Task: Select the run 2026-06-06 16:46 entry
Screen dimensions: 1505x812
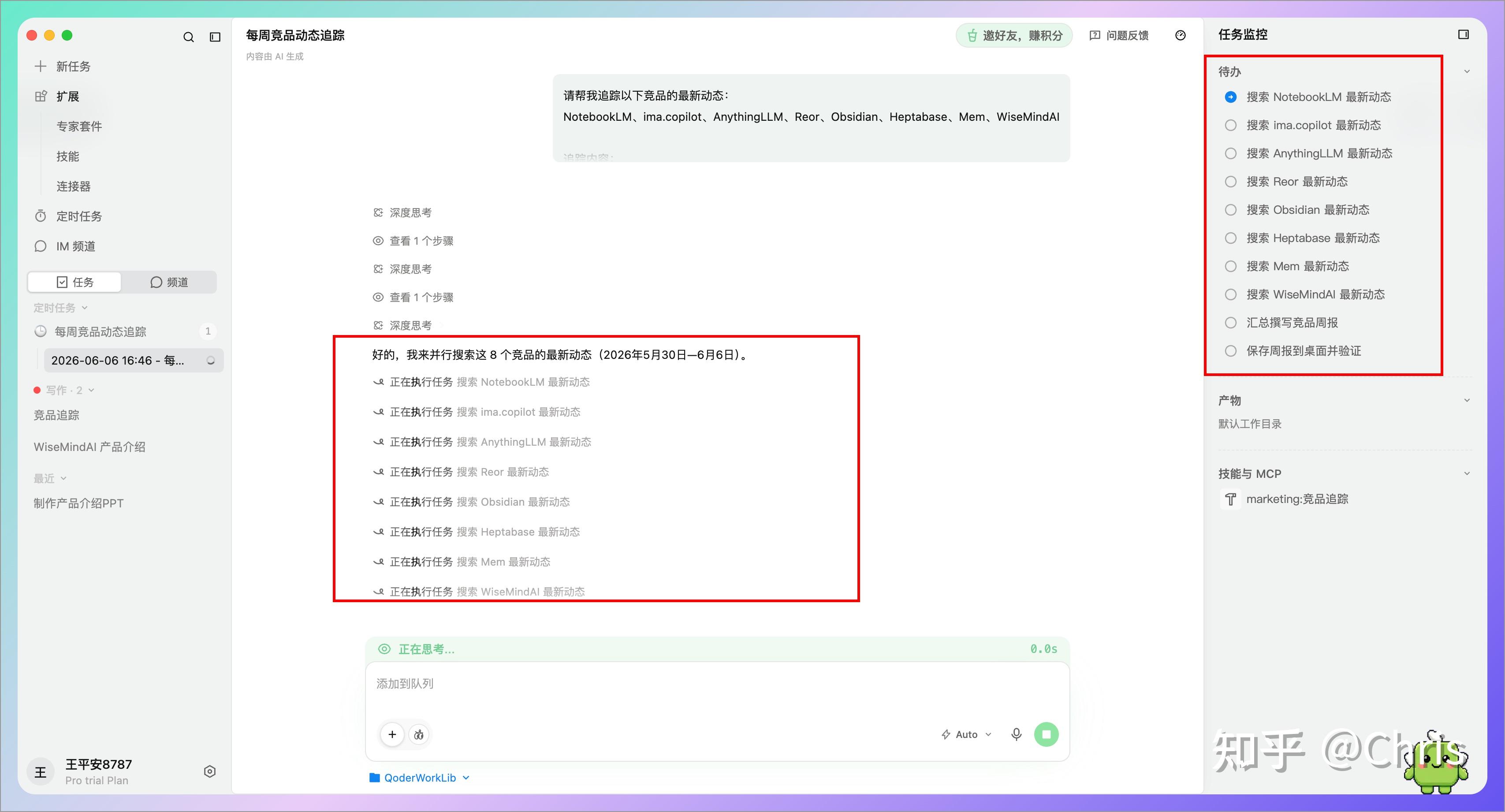Action: click(x=133, y=361)
